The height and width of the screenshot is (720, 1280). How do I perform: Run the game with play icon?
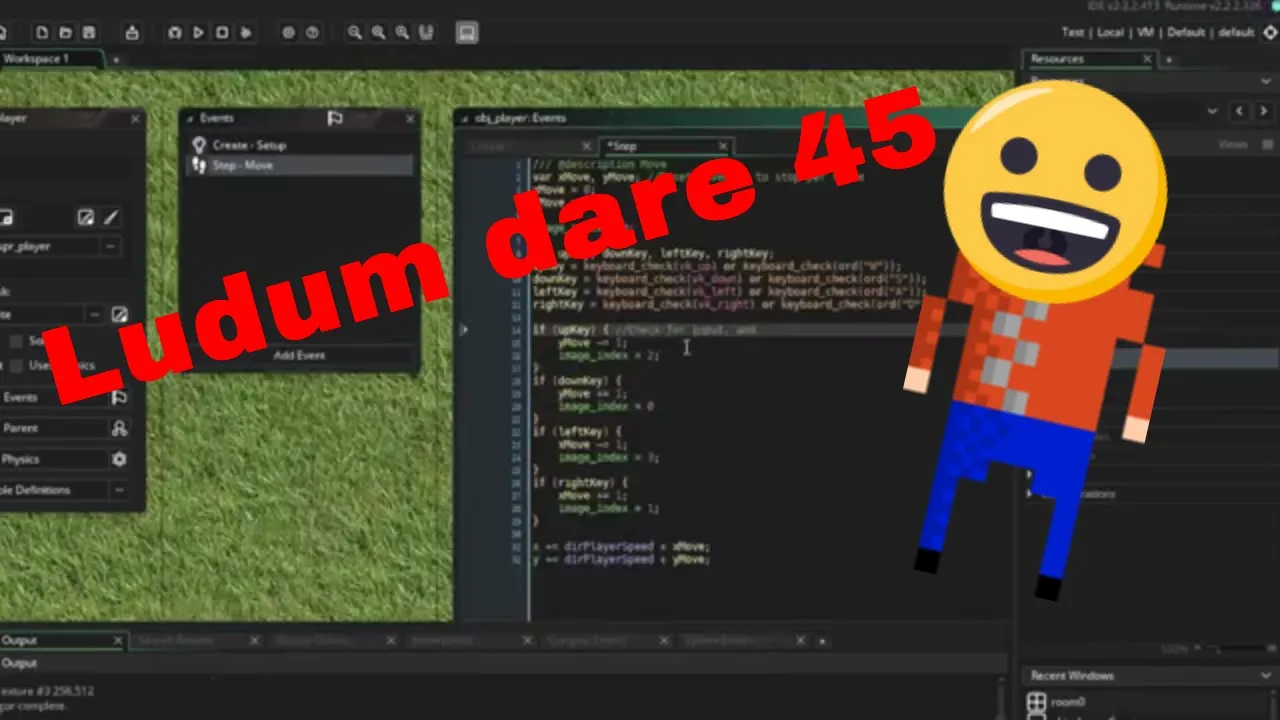[198, 33]
